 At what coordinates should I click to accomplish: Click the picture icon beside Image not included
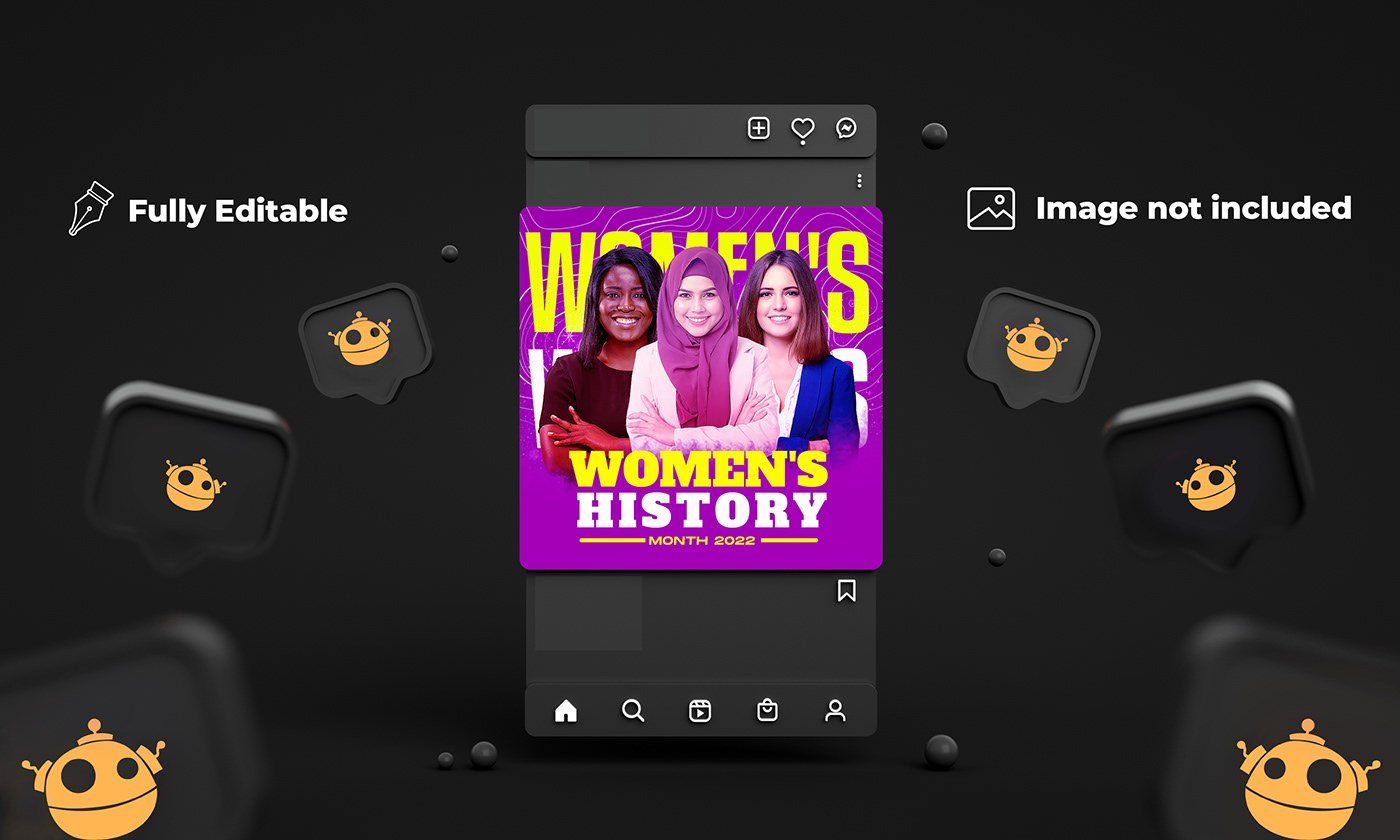click(x=991, y=208)
